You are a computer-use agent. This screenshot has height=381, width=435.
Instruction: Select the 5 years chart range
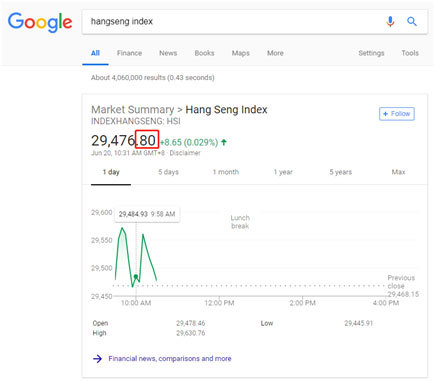341,172
